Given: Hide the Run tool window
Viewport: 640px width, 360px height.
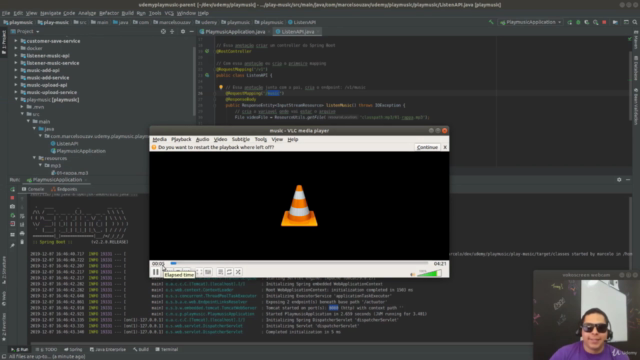Looking at the screenshot, I should 628,180.
